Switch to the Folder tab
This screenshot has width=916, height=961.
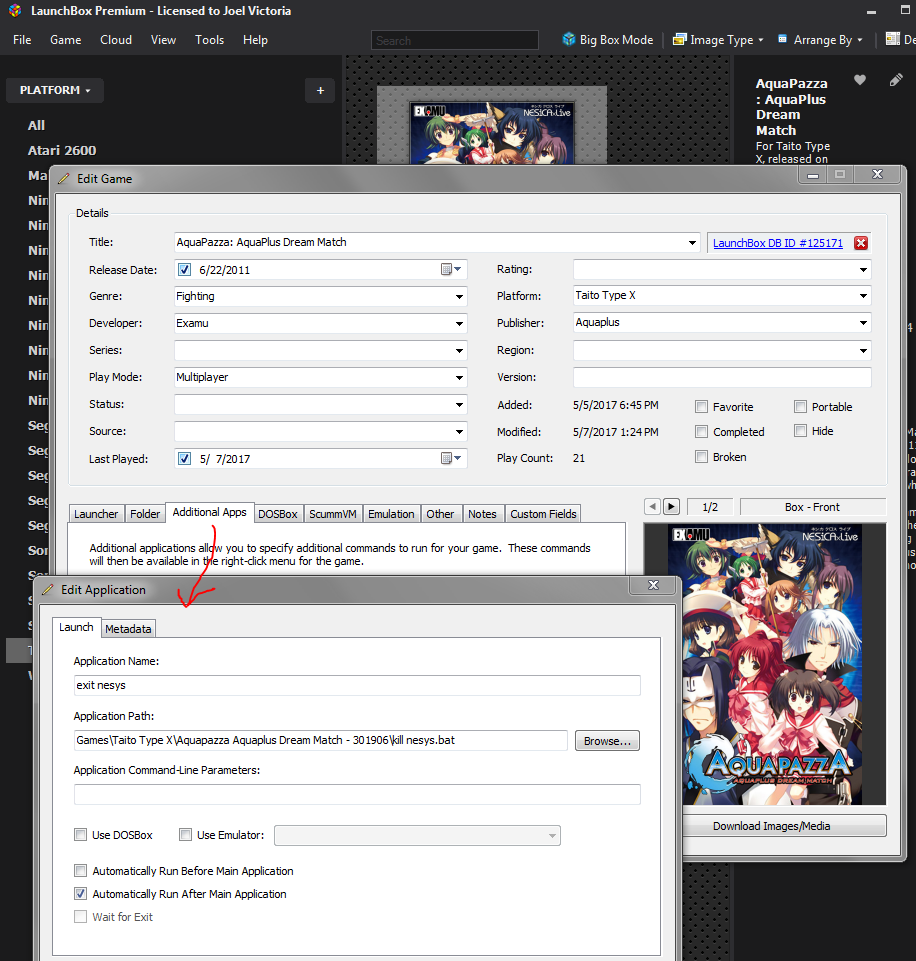(145, 514)
